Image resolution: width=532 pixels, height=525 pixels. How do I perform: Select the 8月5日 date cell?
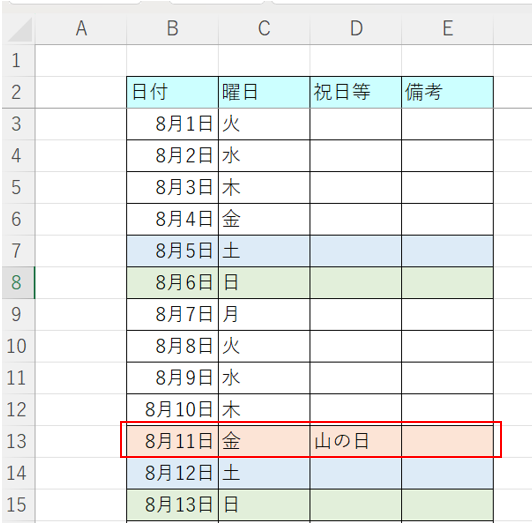click(x=172, y=251)
